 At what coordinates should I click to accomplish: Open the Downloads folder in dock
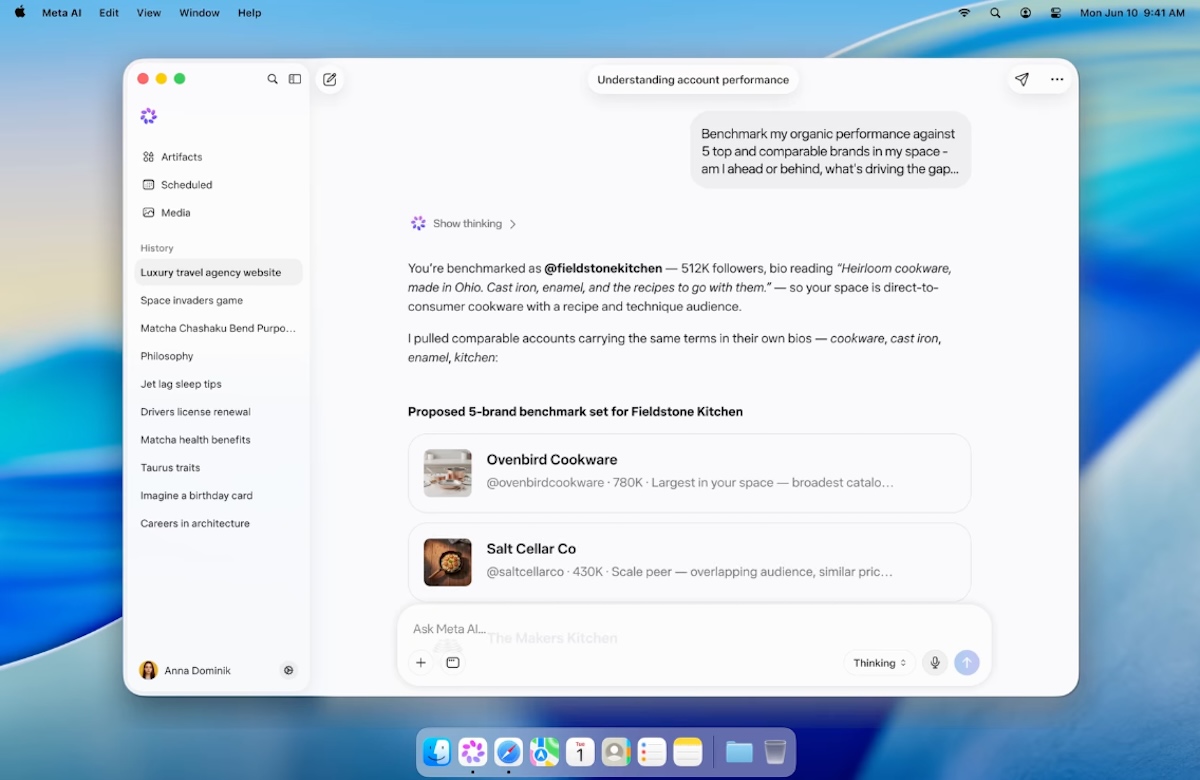tap(739, 752)
